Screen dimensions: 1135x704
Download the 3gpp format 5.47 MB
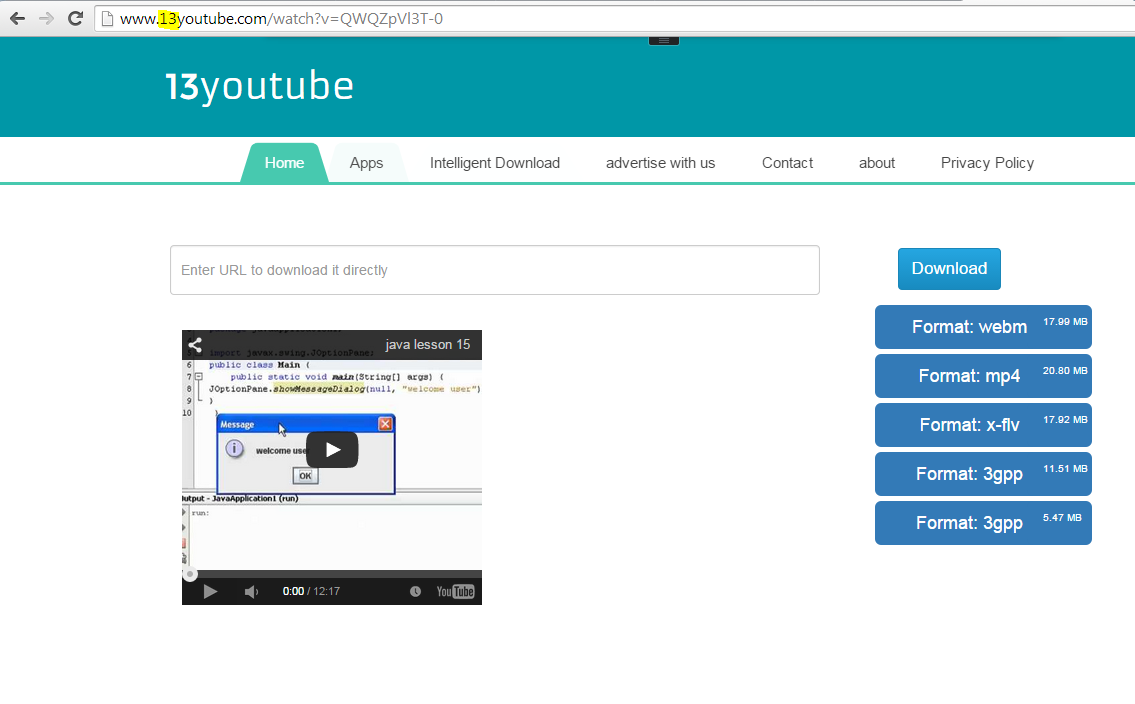pyautogui.click(x=983, y=523)
